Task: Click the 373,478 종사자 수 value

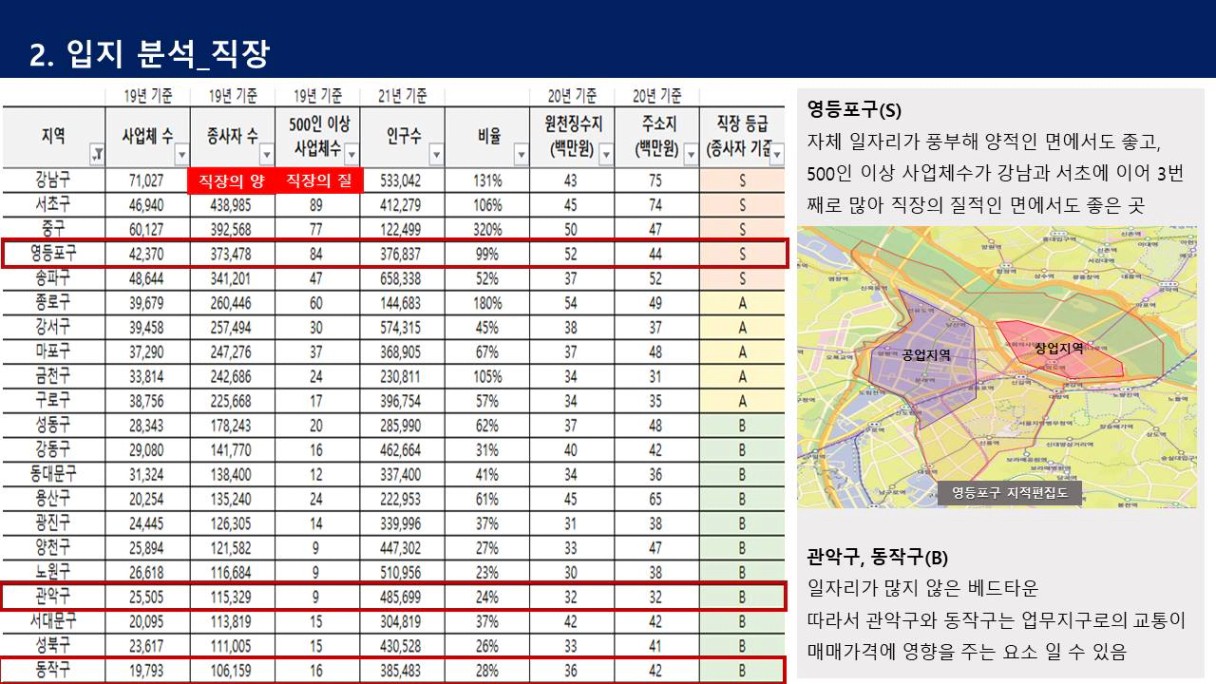Action: [x=232, y=254]
